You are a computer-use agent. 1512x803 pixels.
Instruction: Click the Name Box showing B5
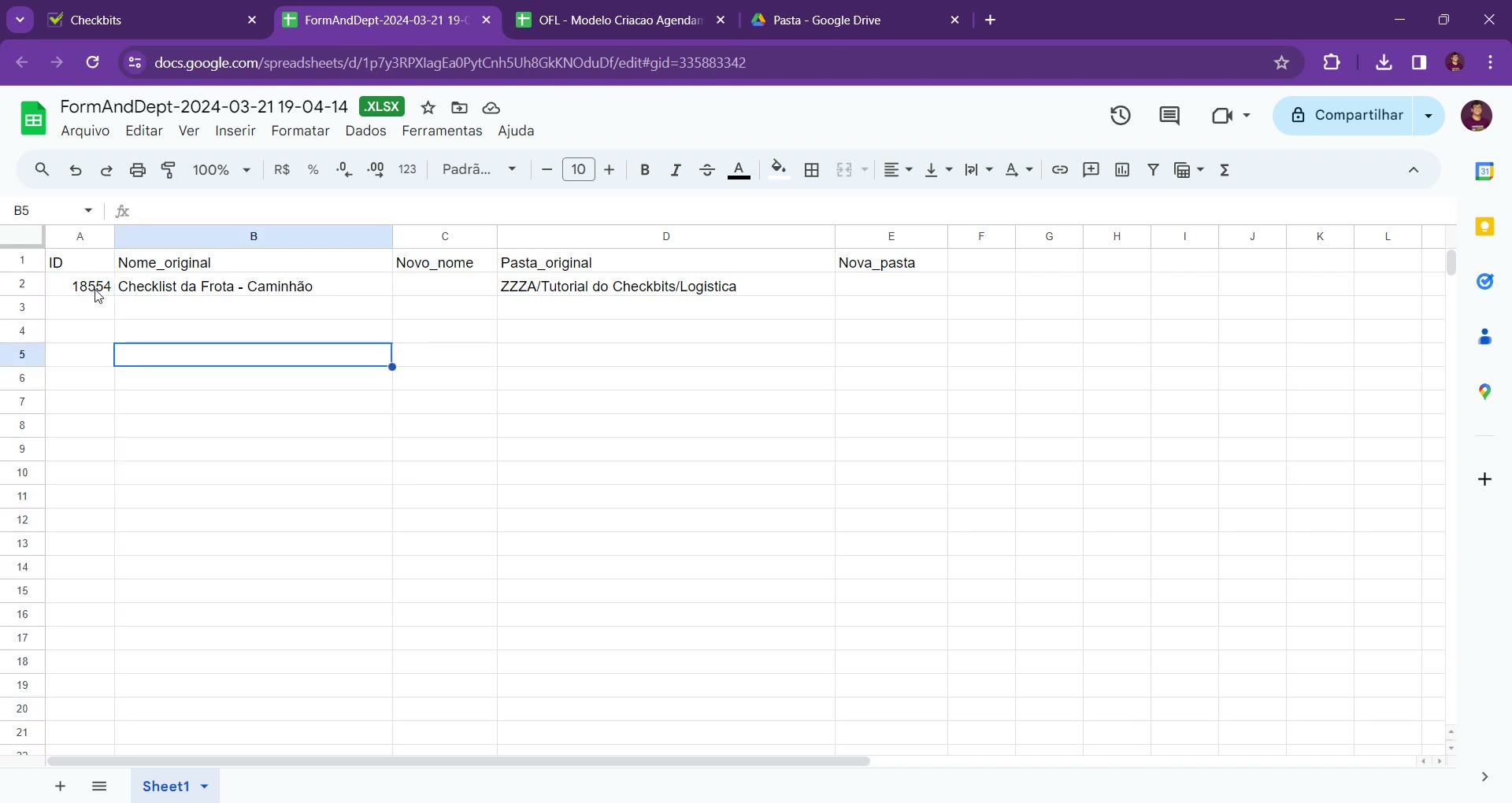pyautogui.click(x=54, y=210)
